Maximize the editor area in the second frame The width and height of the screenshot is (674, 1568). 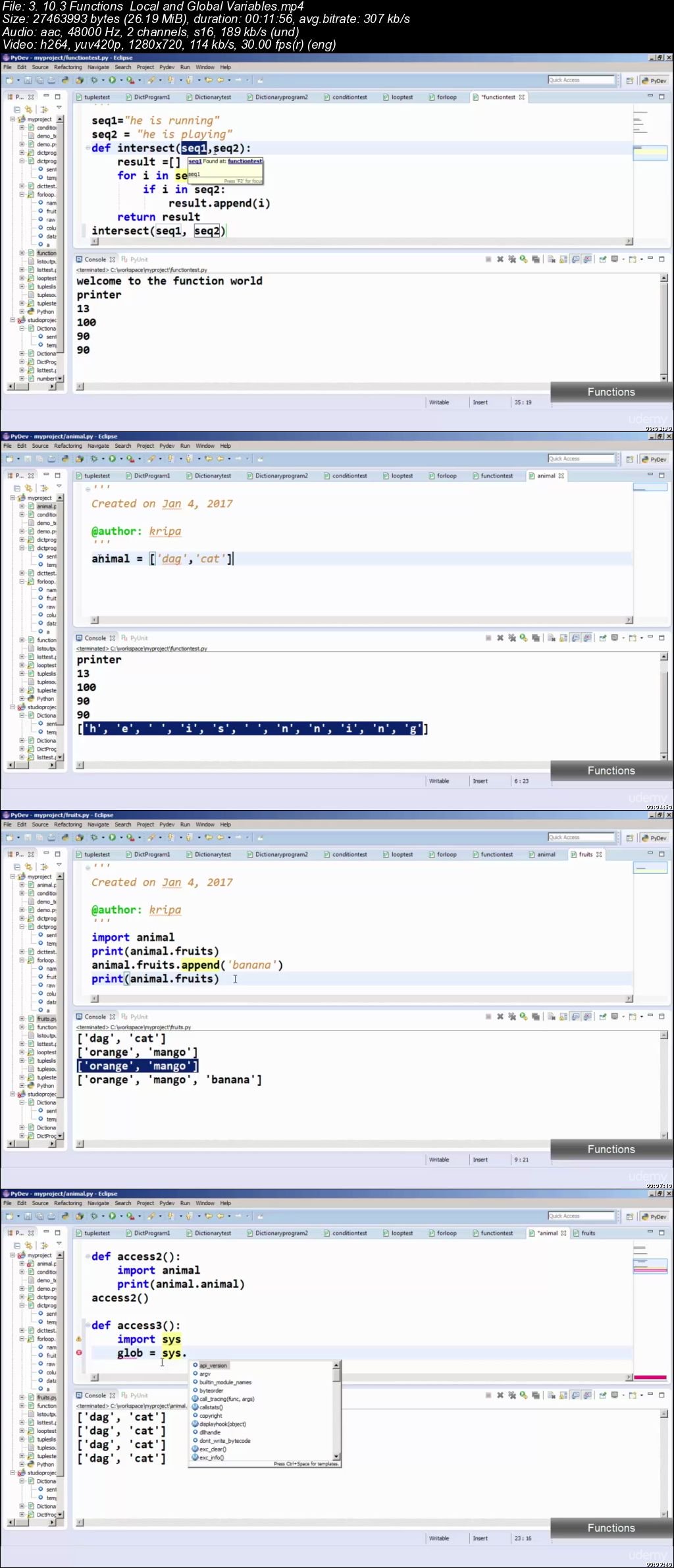(x=661, y=475)
